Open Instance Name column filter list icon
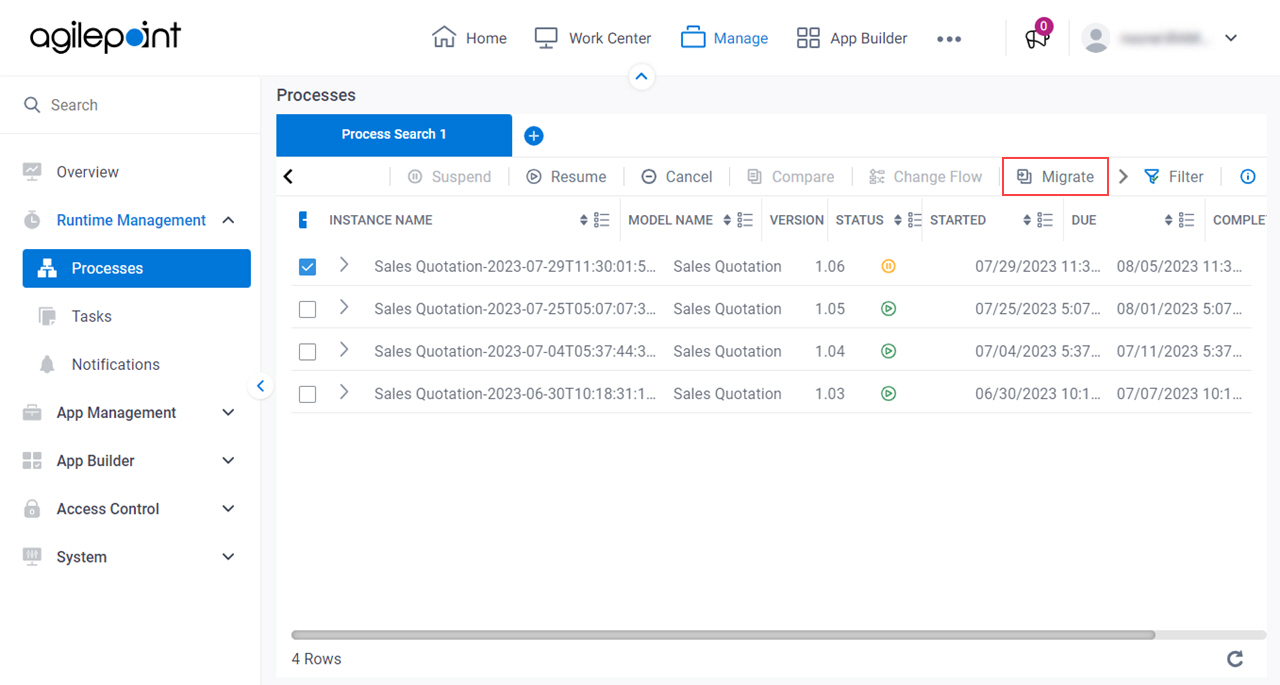The width and height of the screenshot is (1280, 685). click(x=602, y=220)
